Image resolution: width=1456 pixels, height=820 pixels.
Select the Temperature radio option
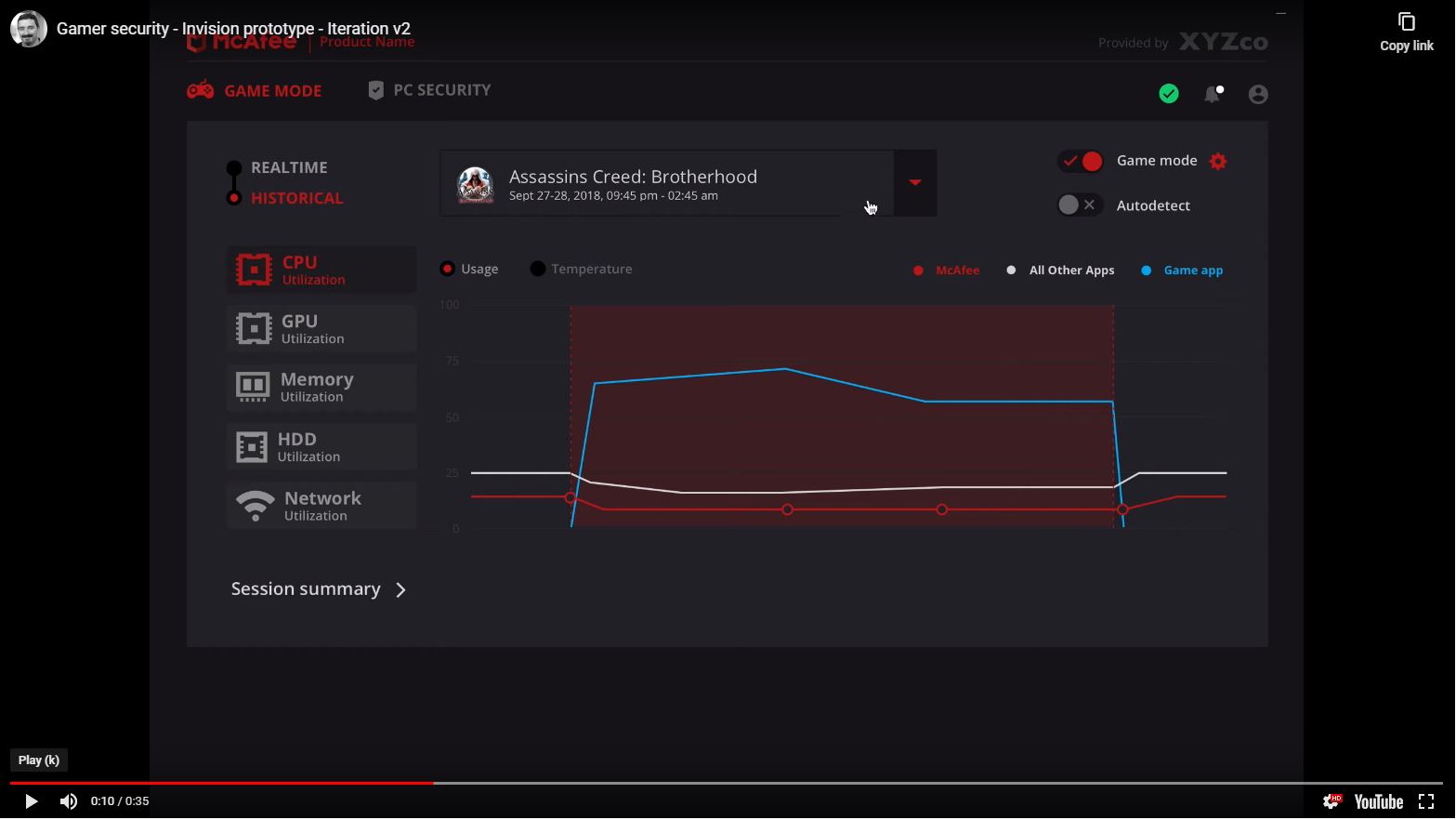tap(581, 269)
